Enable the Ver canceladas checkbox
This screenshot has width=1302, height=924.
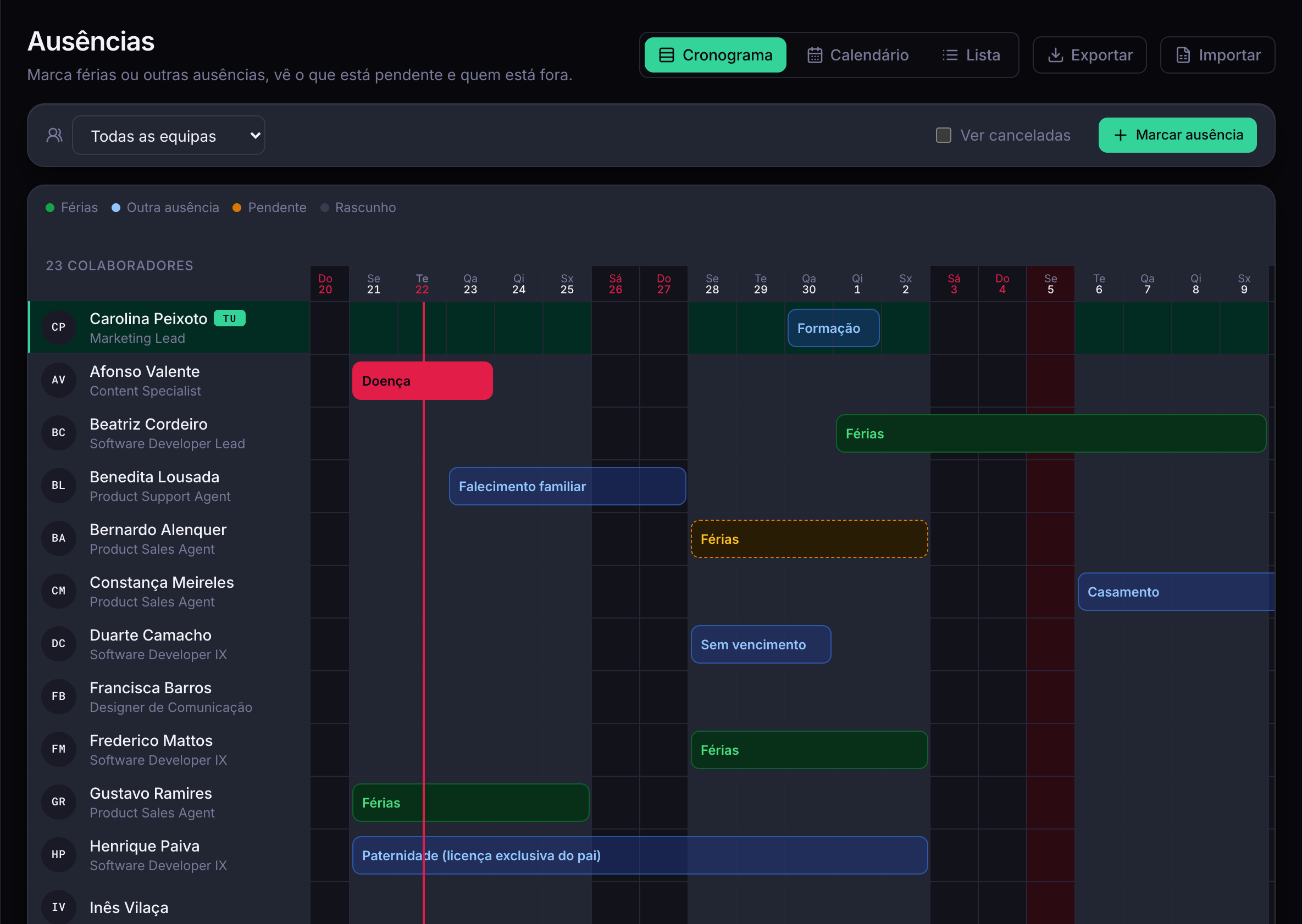pos(944,135)
